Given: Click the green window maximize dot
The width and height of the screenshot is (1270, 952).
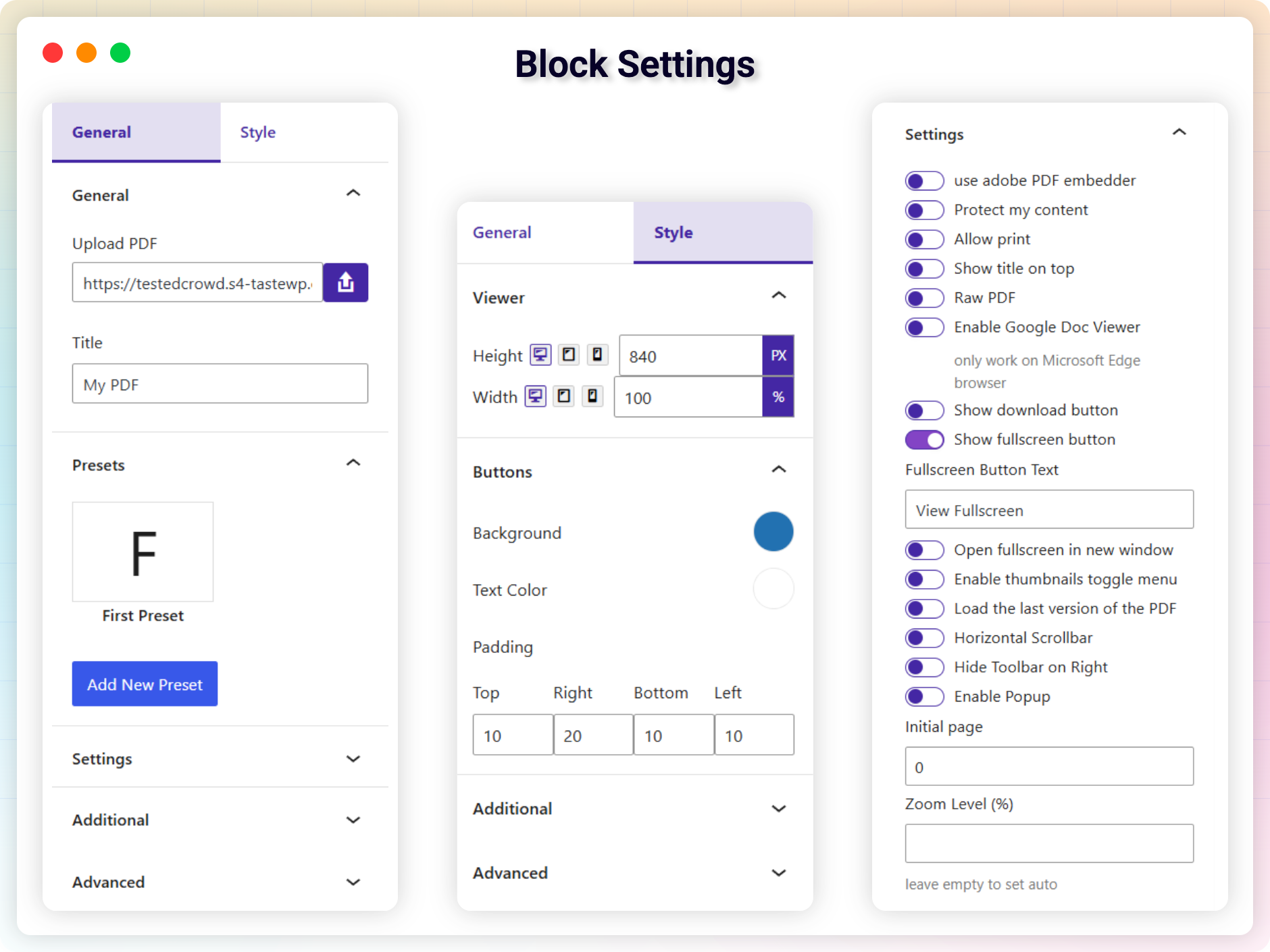Looking at the screenshot, I should pos(120,53).
